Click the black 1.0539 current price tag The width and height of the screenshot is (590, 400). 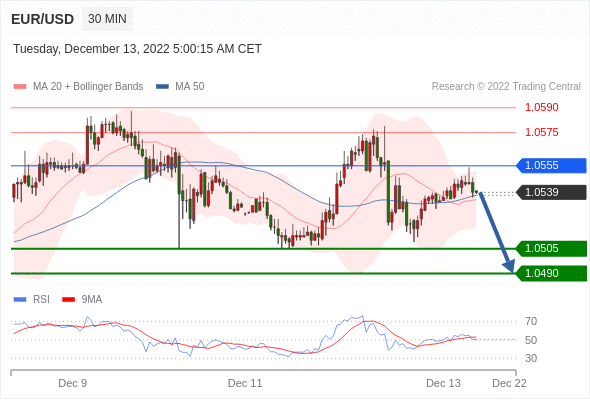[x=551, y=192]
